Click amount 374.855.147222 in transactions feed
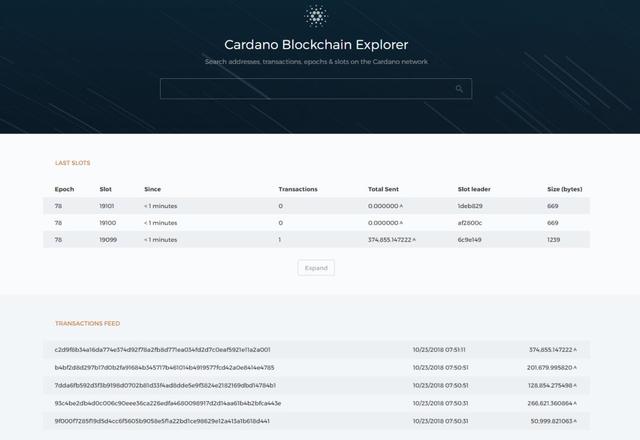640x440 pixels. click(553, 350)
